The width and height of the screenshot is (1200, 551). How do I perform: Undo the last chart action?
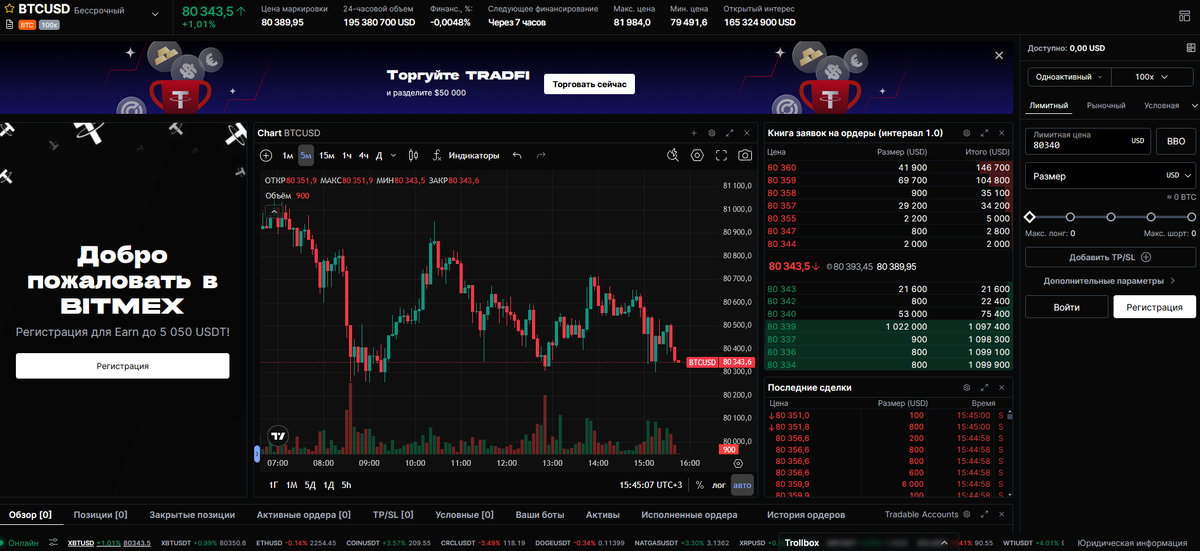click(x=517, y=155)
